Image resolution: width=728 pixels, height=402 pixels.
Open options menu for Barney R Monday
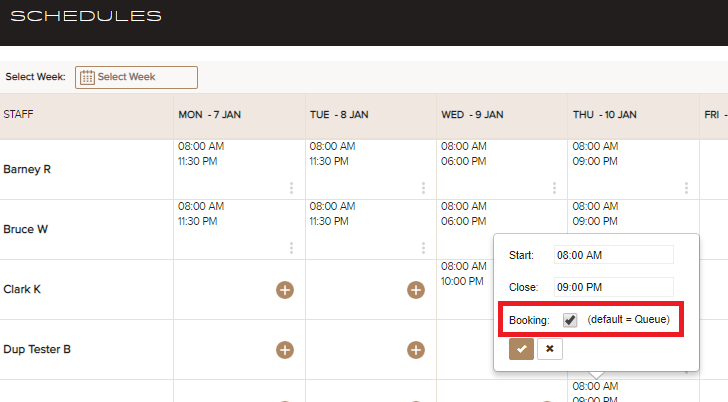coord(291,188)
